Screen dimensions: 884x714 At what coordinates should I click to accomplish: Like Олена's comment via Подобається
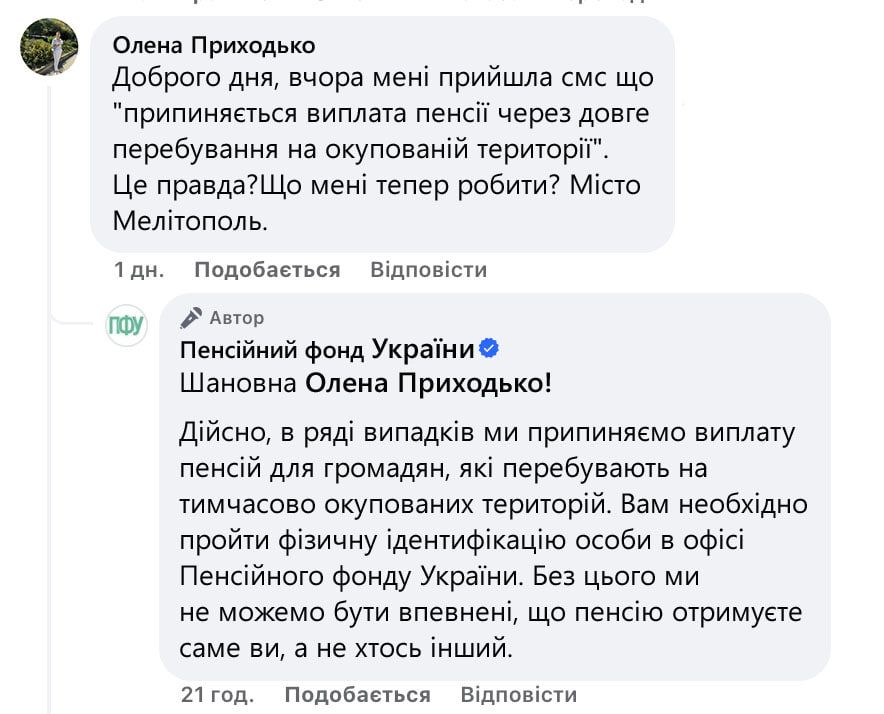(x=268, y=269)
